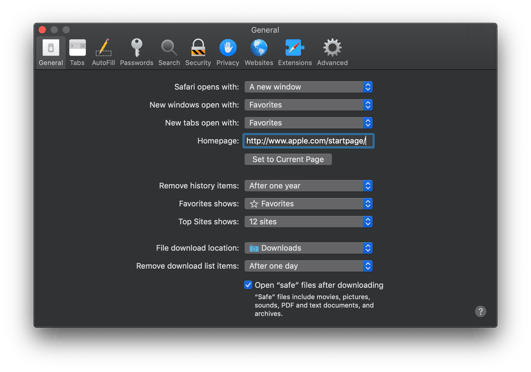Switch to the Tabs preferences pane
The height and width of the screenshot is (372, 531).
[77, 52]
